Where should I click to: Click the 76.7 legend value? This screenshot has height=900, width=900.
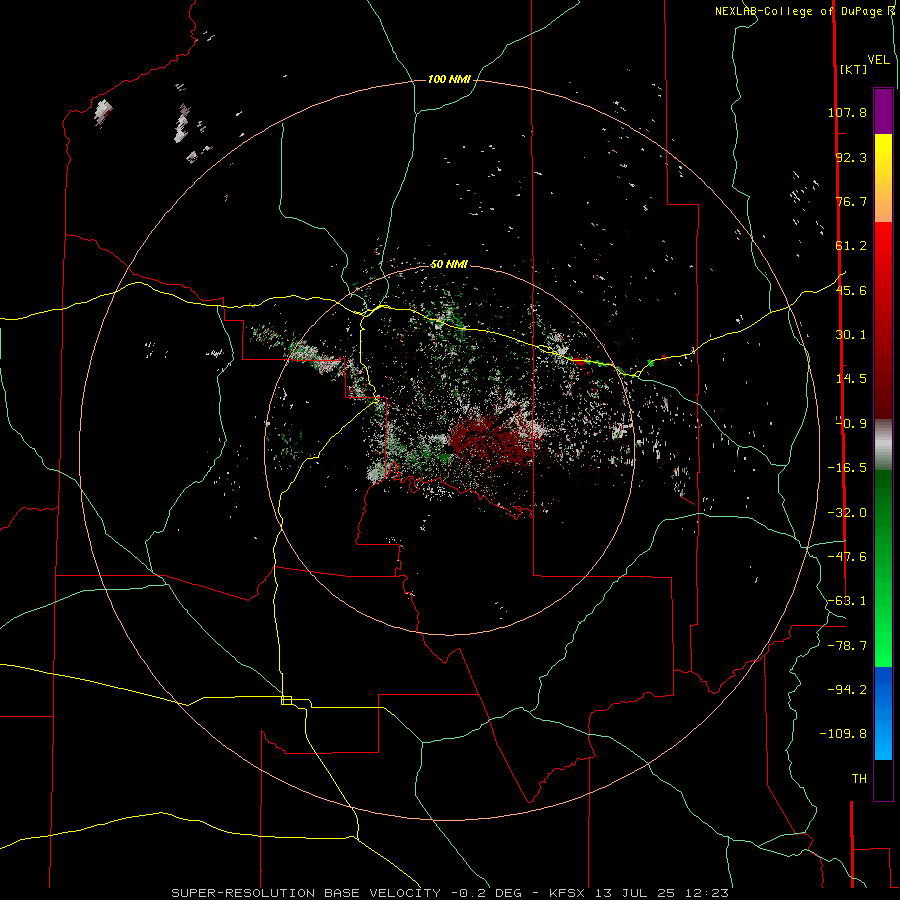pos(851,201)
